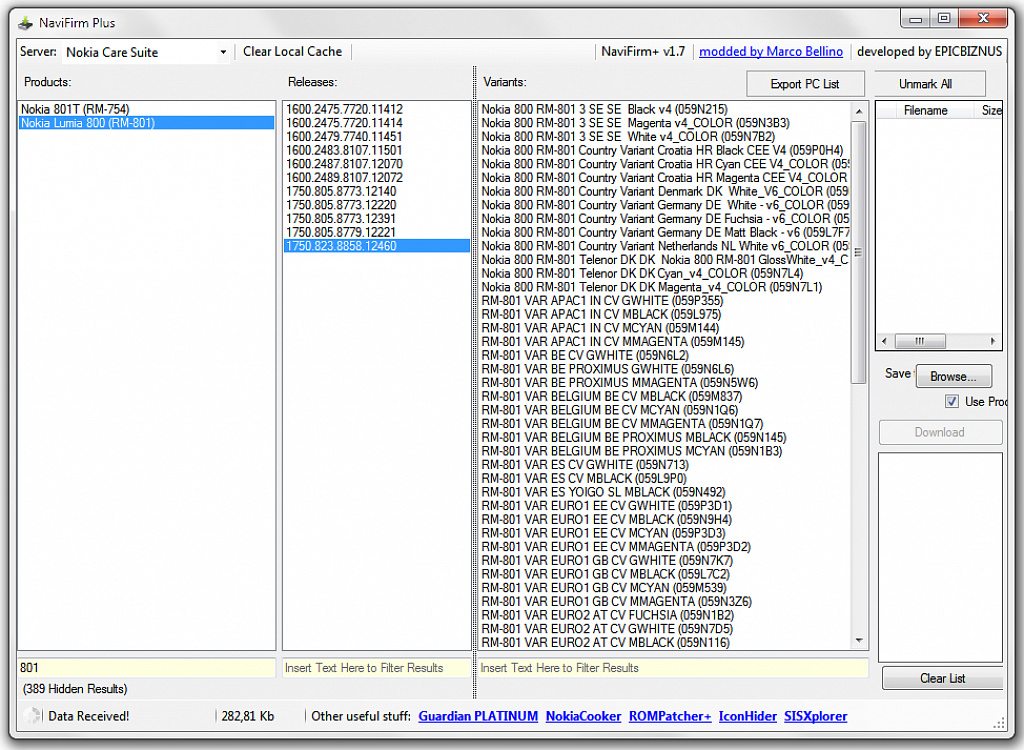Viewport: 1024px width, 750px height.
Task: Select variant VAR BELGIUM BE CV MCYAN (059N1Q6)
Action: pyautogui.click(x=665, y=410)
